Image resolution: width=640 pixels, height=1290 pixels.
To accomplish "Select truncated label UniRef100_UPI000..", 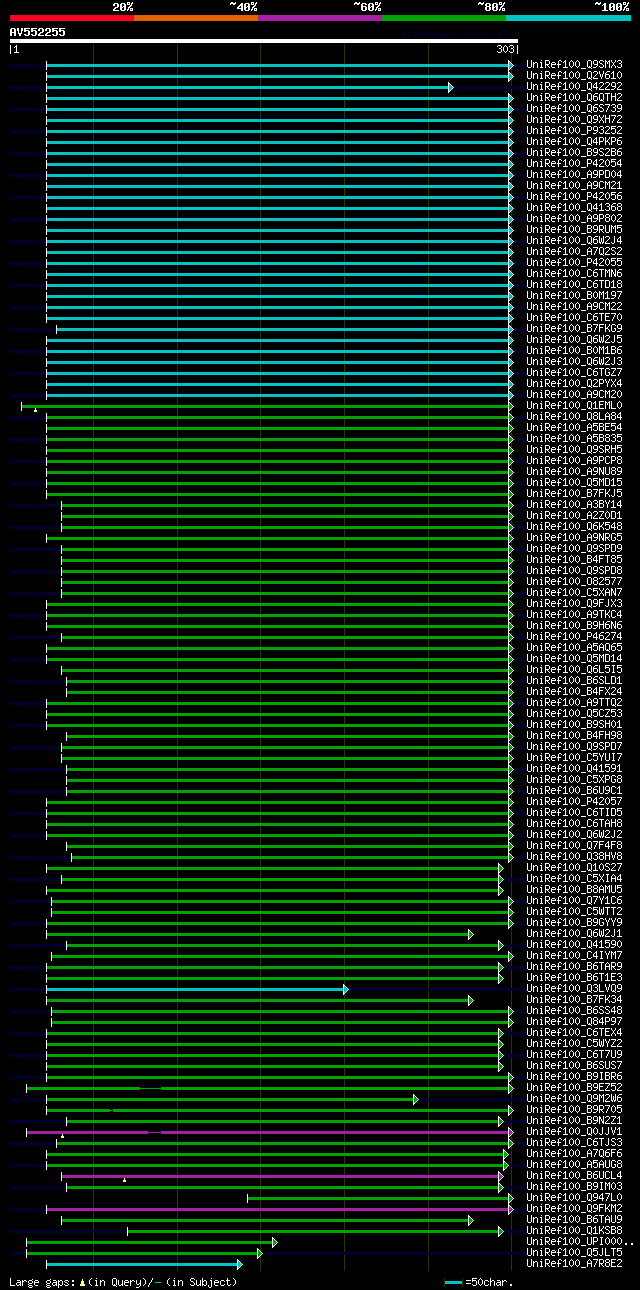I will 580,1242.
